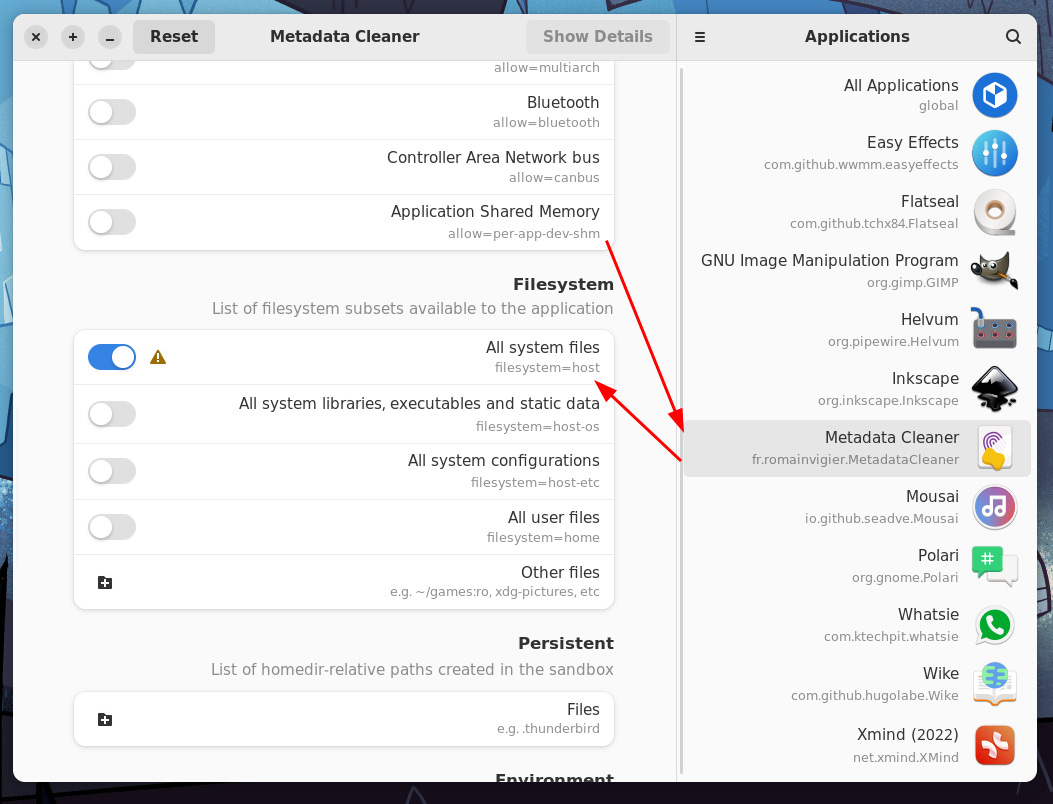The image size is (1053, 804).
Task: Click the plus window button
Action: [x=73, y=37]
